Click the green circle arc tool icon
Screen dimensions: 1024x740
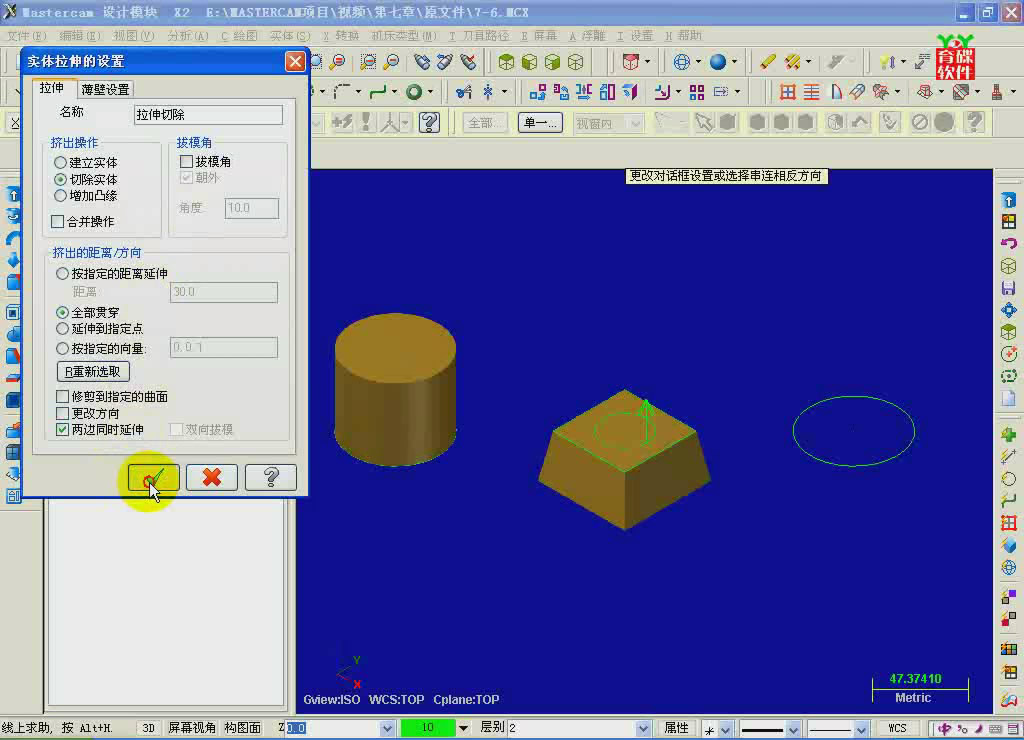(x=413, y=92)
